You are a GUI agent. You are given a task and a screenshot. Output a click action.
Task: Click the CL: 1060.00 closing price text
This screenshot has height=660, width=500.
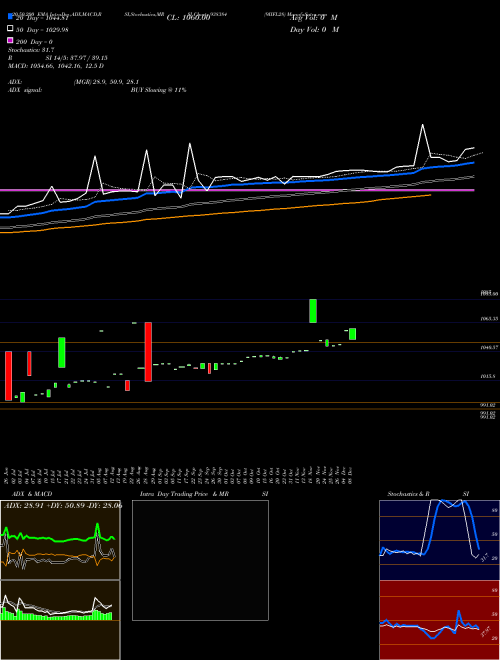[x=188, y=18]
